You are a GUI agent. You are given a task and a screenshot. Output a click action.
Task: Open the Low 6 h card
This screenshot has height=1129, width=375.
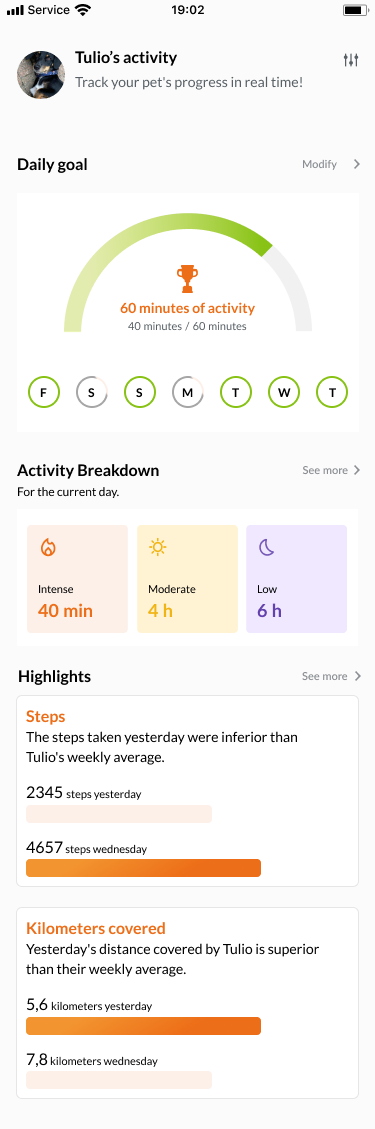tap(297, 579)
